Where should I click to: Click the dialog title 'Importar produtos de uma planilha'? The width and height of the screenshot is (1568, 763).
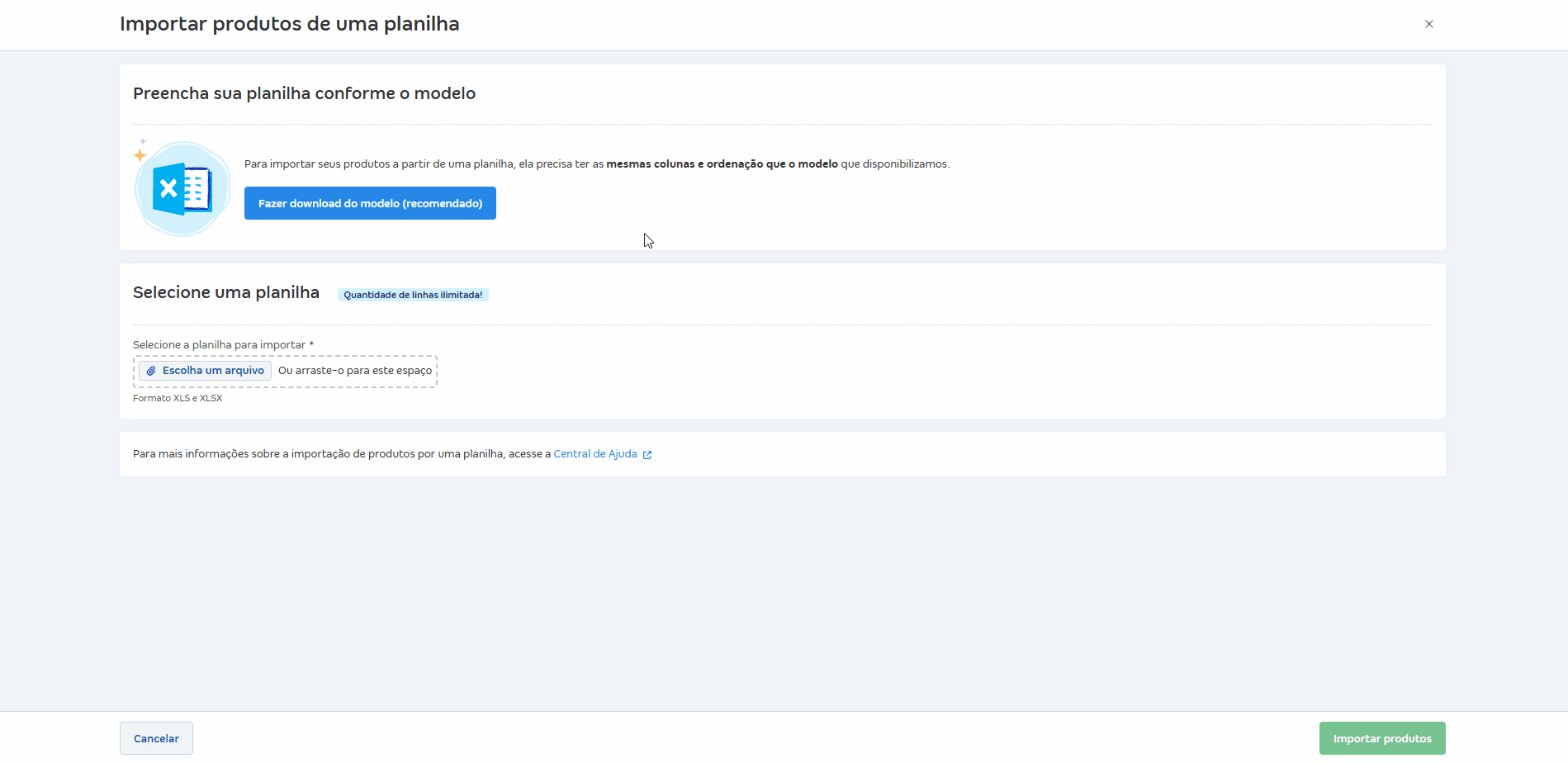coord(289,24)
